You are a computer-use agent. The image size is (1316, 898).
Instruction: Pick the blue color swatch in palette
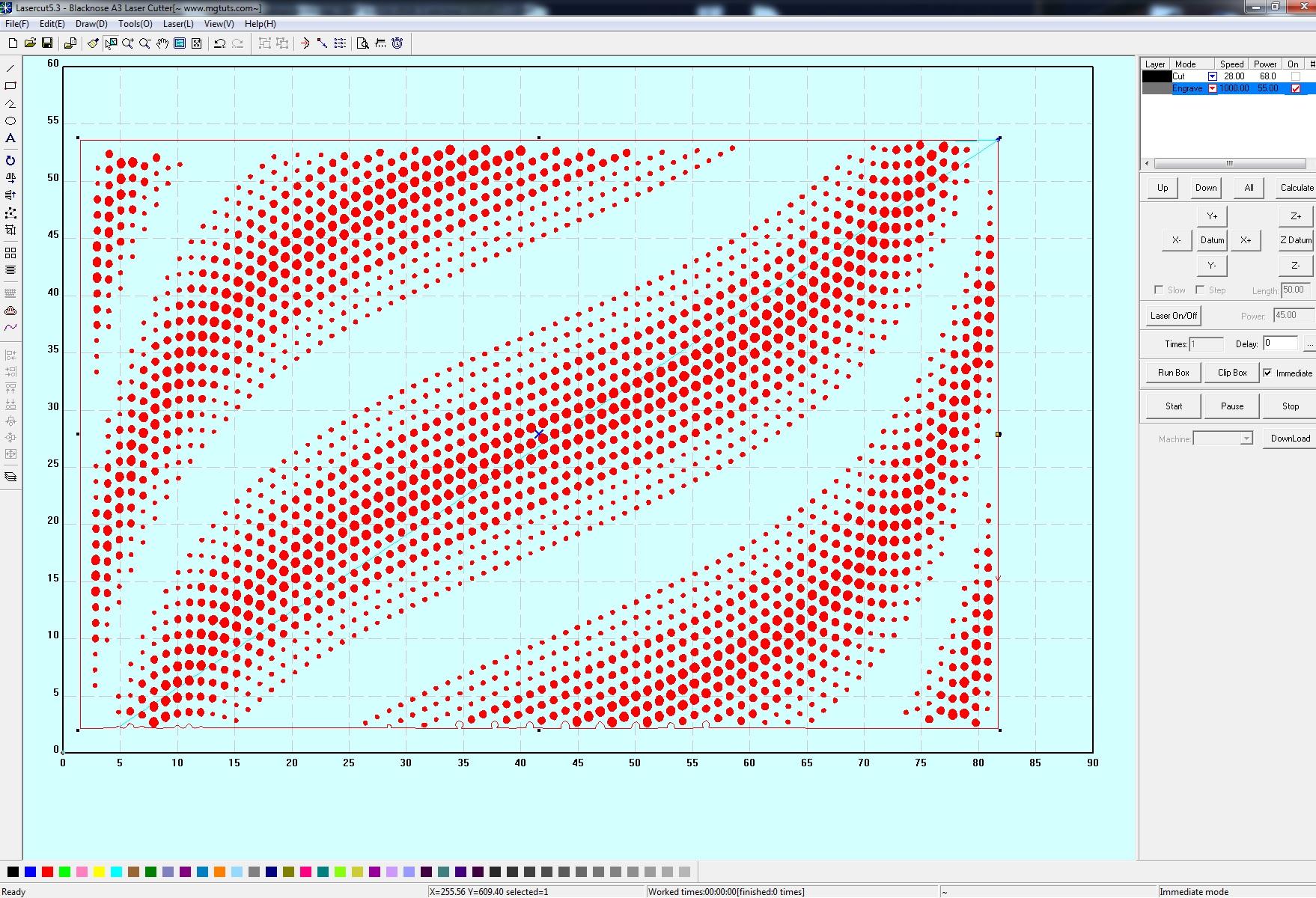(x=30, y=872)
